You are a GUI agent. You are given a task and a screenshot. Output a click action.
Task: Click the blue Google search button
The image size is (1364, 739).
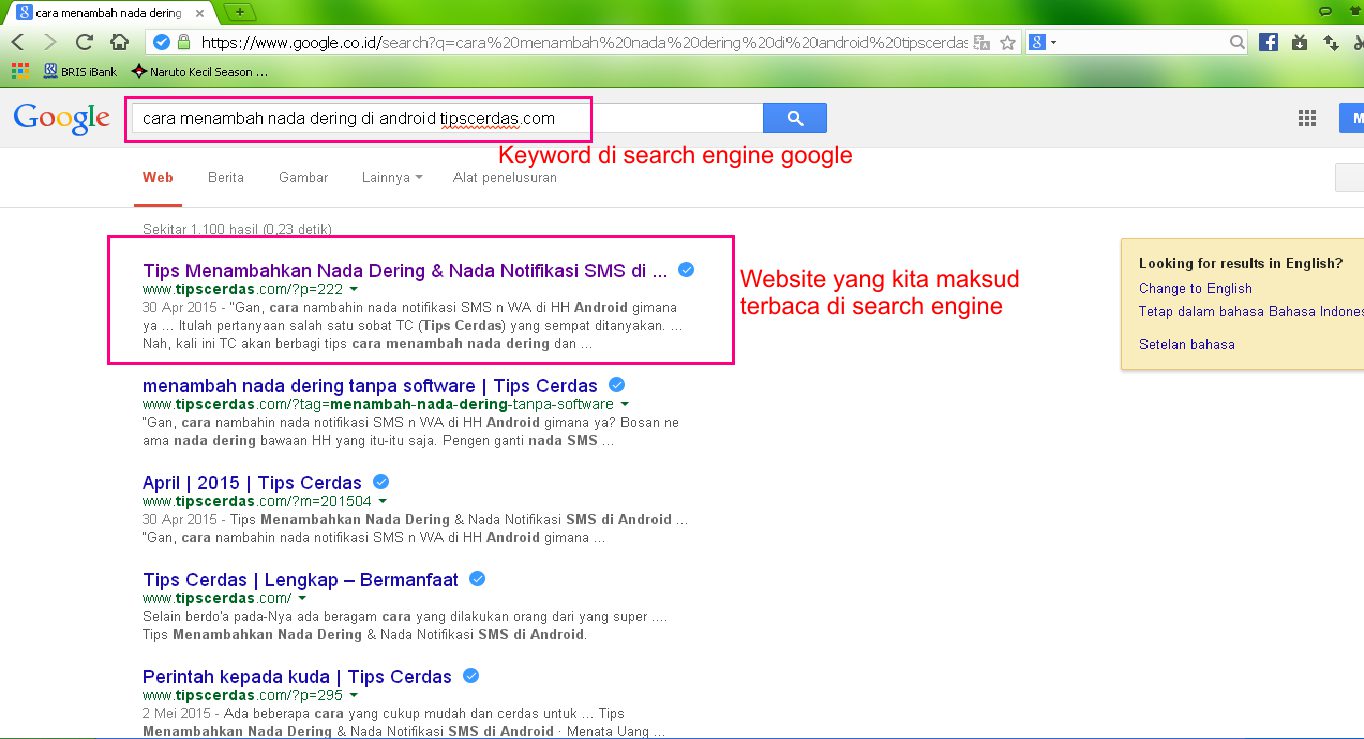(x=795, y=118)
